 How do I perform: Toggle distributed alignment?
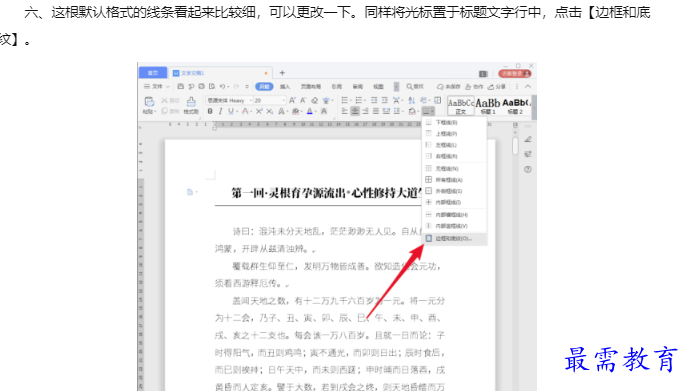386,112
